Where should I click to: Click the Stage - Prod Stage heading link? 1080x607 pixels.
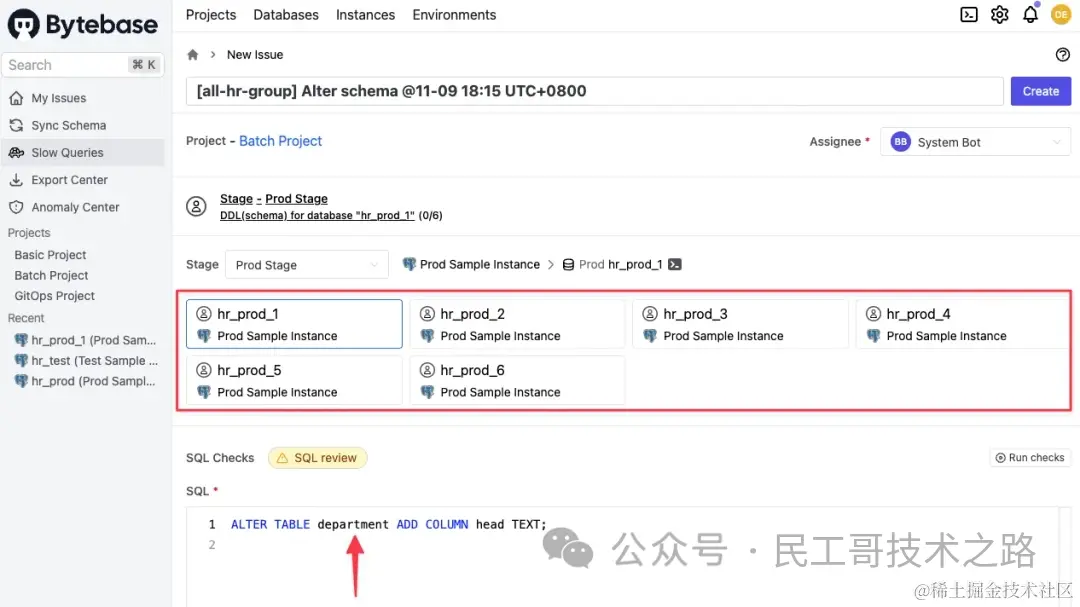click(x=273, y=198)
